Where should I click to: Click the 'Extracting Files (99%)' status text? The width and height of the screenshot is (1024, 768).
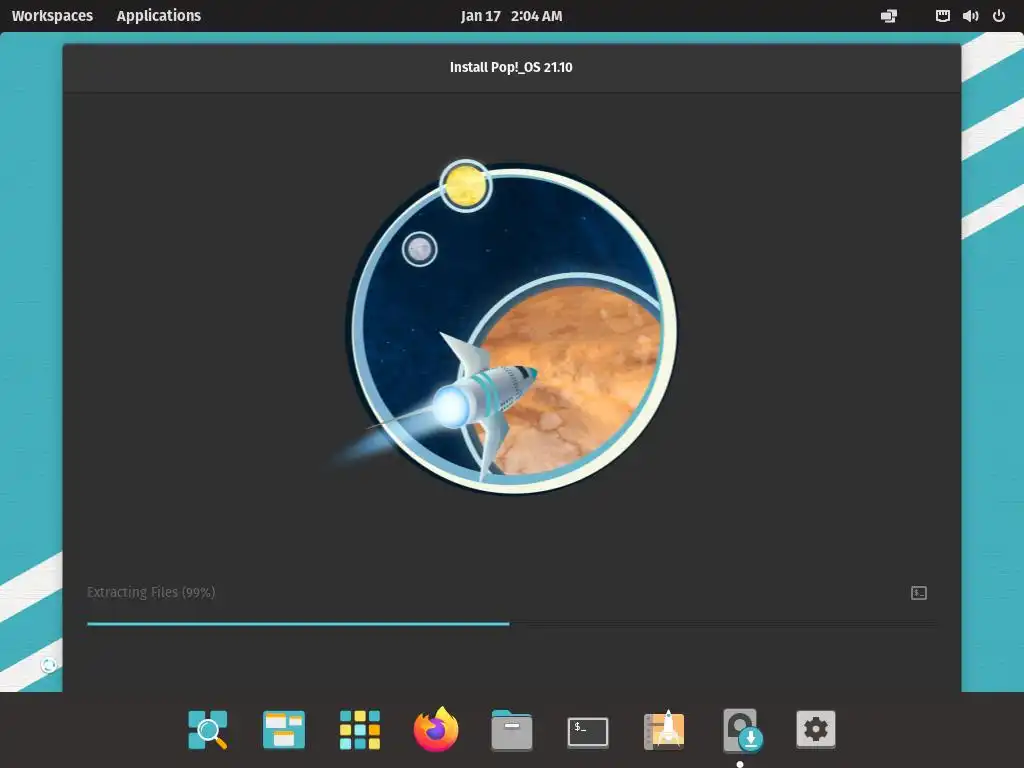click(x=151, y=592)
